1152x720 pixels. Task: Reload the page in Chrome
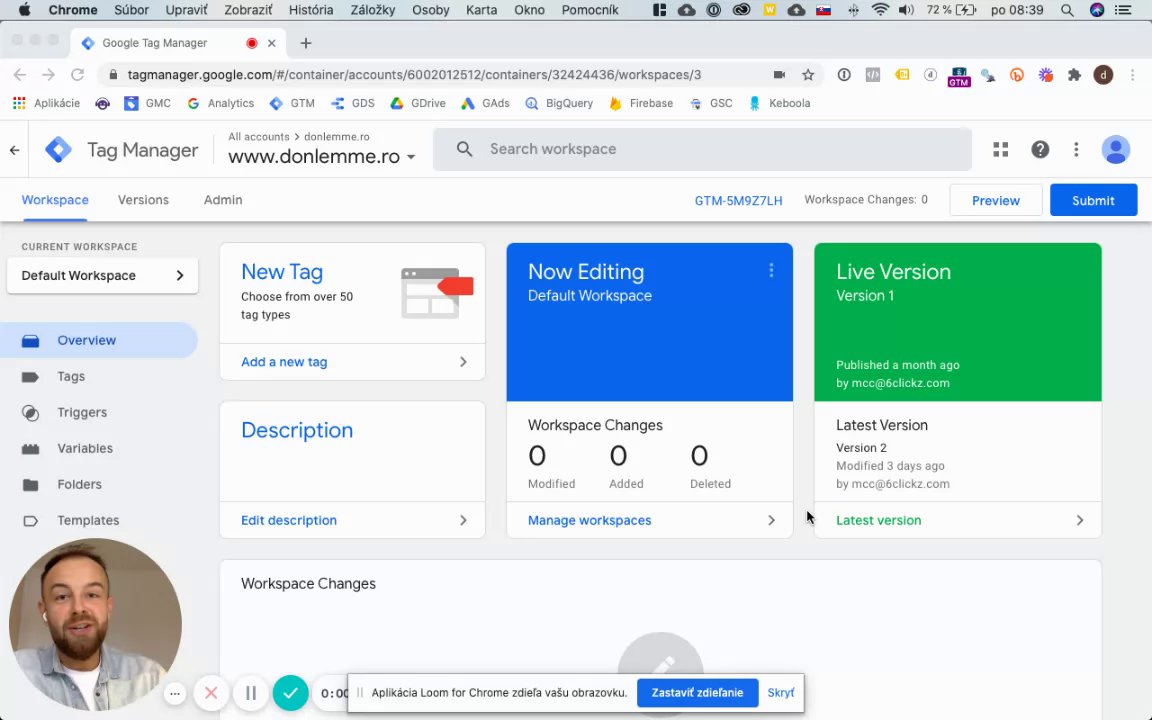coord(77,74)
